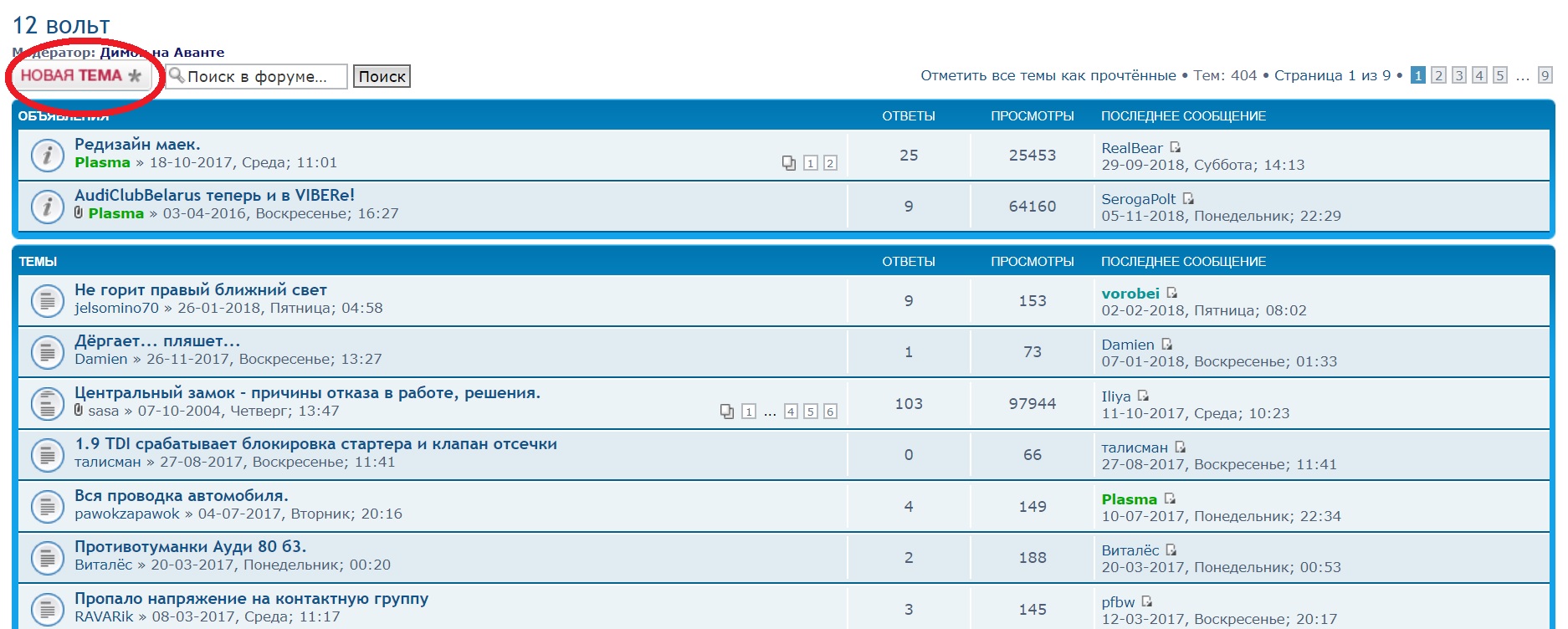This screenshot has height=629, width=1568.
Task: Open Iliya user profile
Action: click(1116, 396)
